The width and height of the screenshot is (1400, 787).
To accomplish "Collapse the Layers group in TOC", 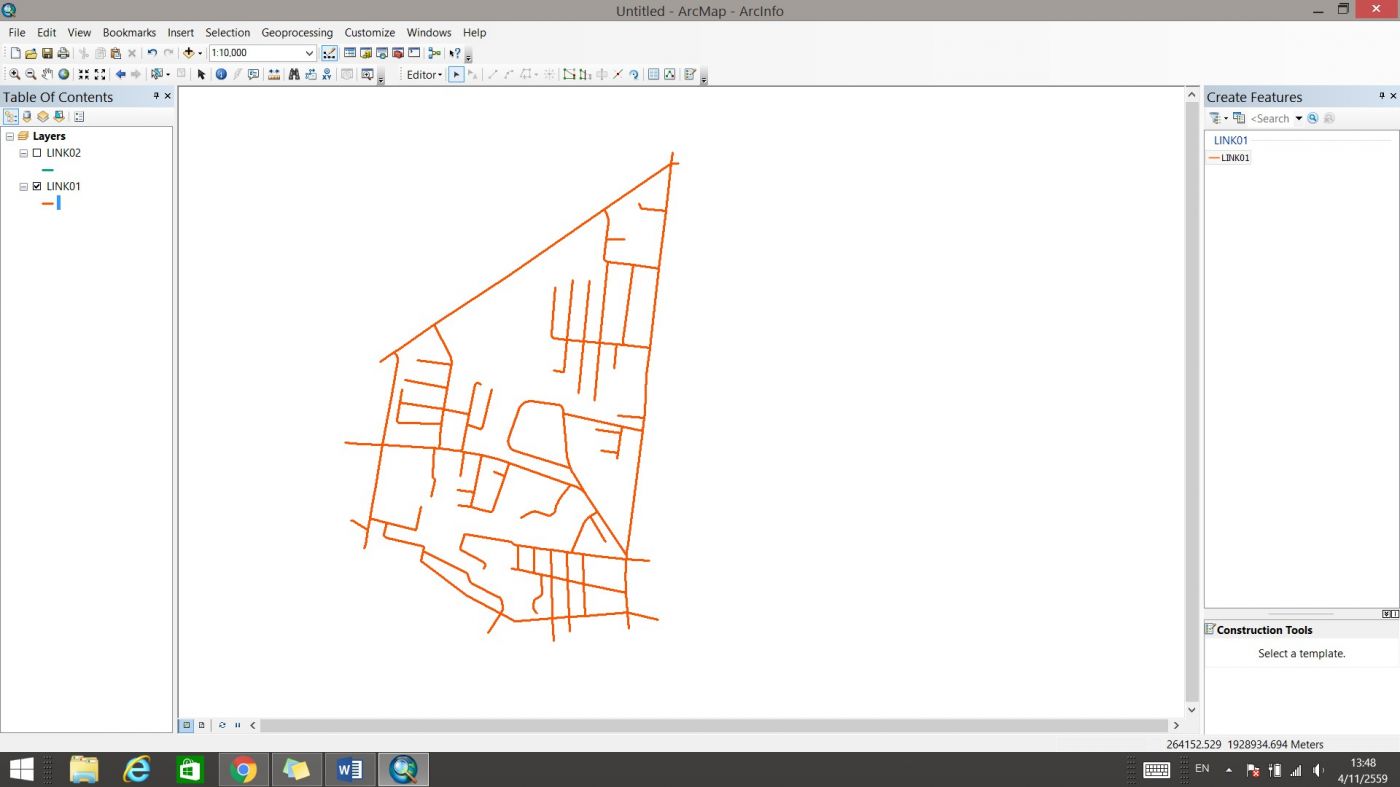I will (x=10, y=137).
